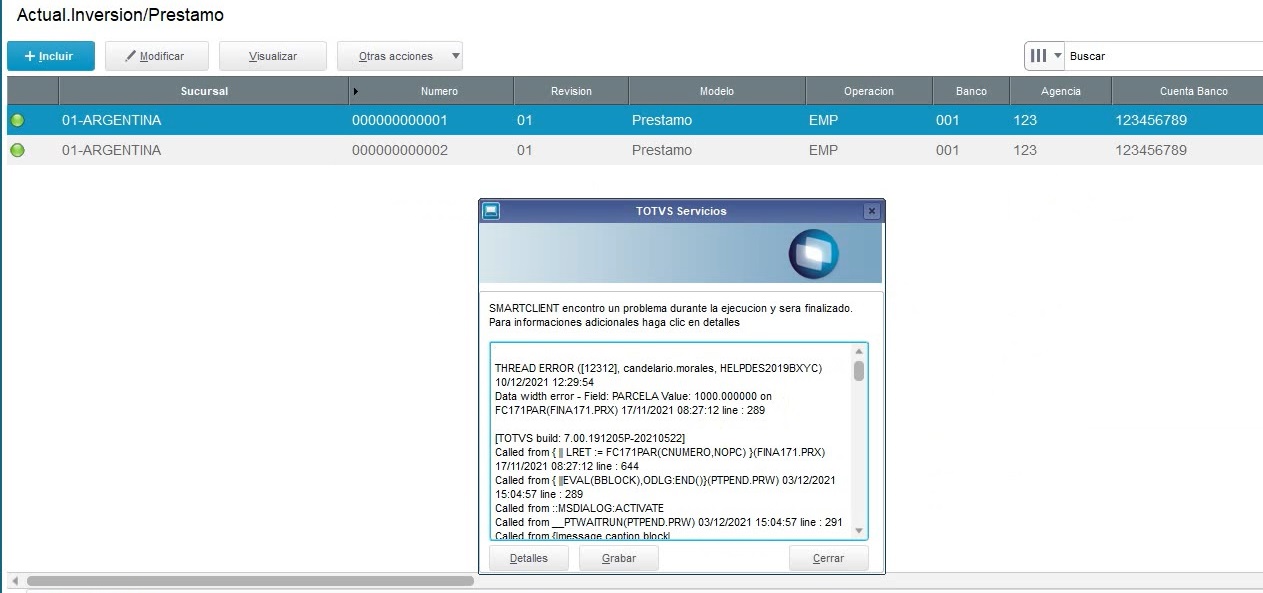Click the scroll up arrow in error log
1263x593 pixels.
pos(859,352)
